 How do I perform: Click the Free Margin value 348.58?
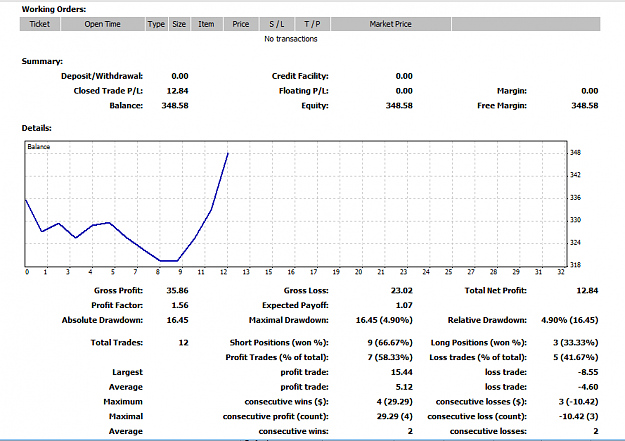coord(585,106)
